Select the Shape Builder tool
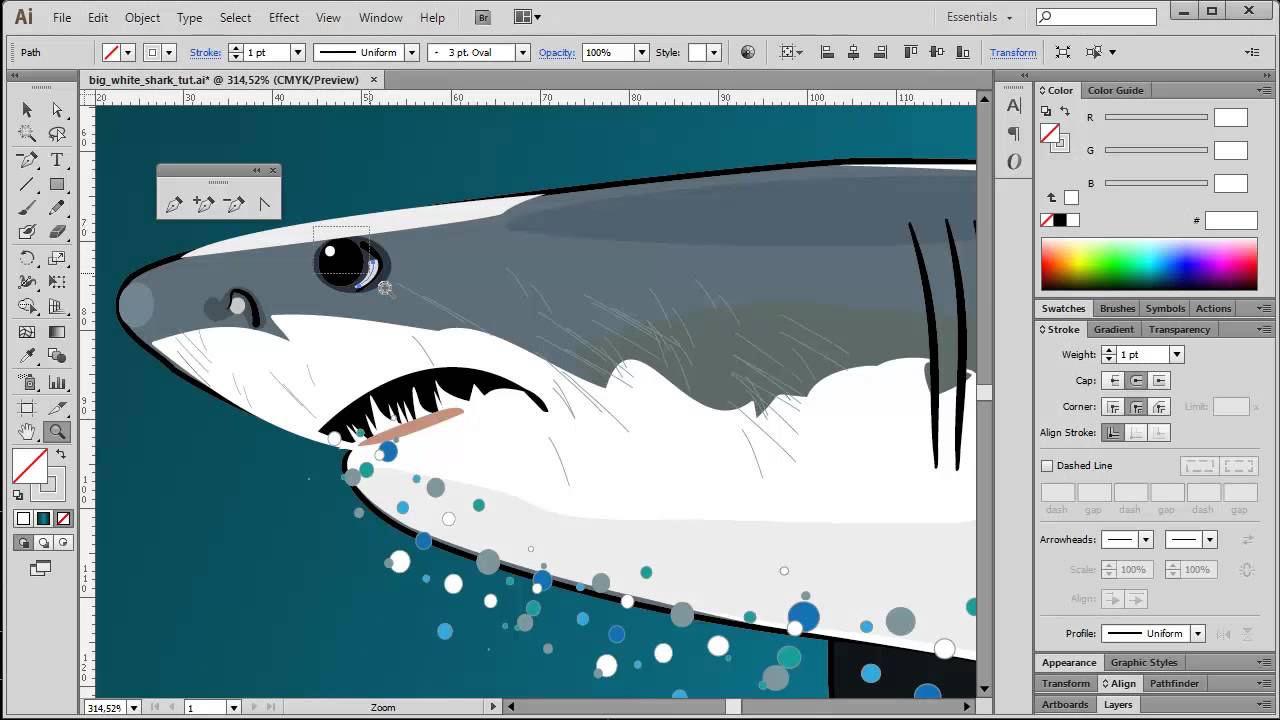 tap(27, 307)
